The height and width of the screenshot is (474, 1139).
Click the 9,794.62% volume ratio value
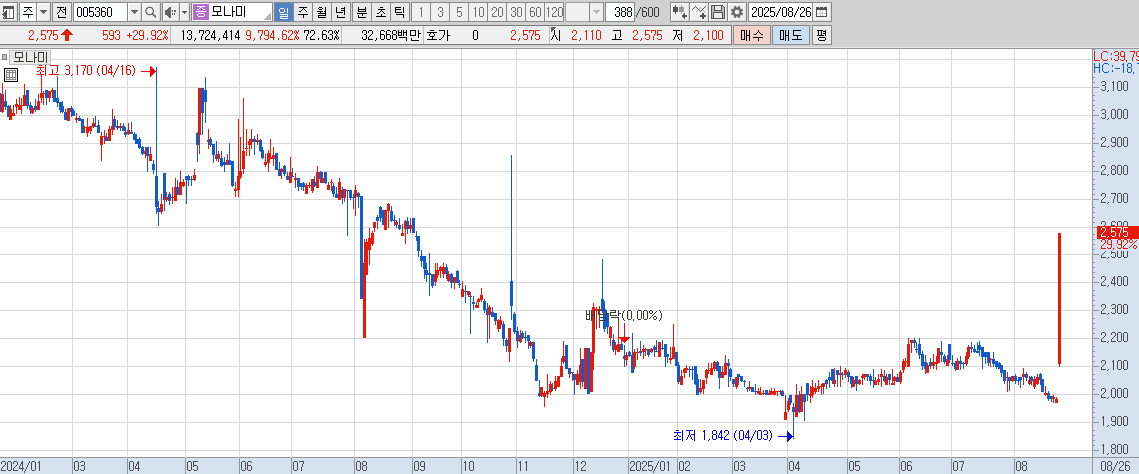tap(272, 35)
